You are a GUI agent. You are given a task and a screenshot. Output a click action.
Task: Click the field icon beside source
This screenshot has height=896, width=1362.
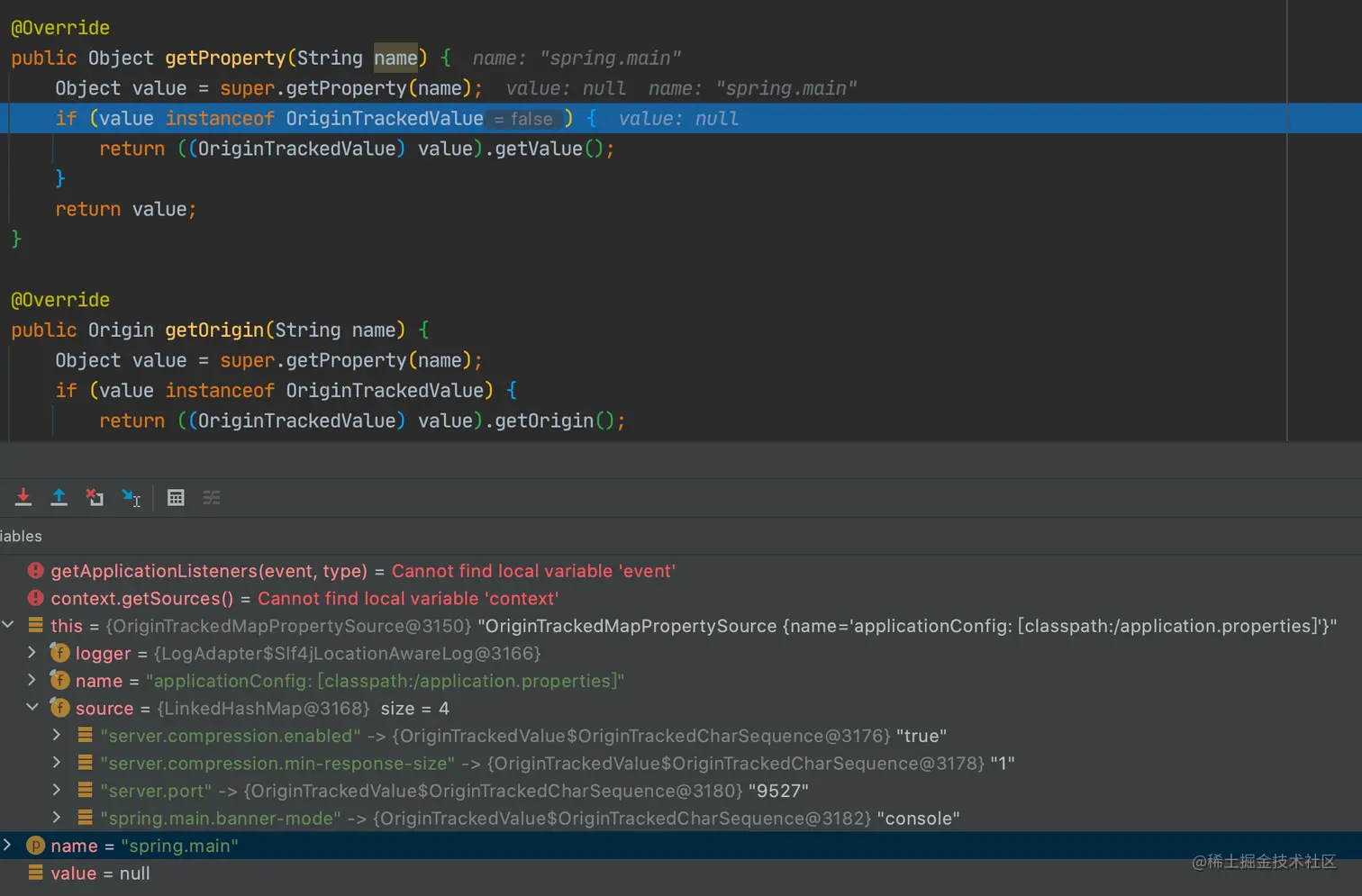59,708
